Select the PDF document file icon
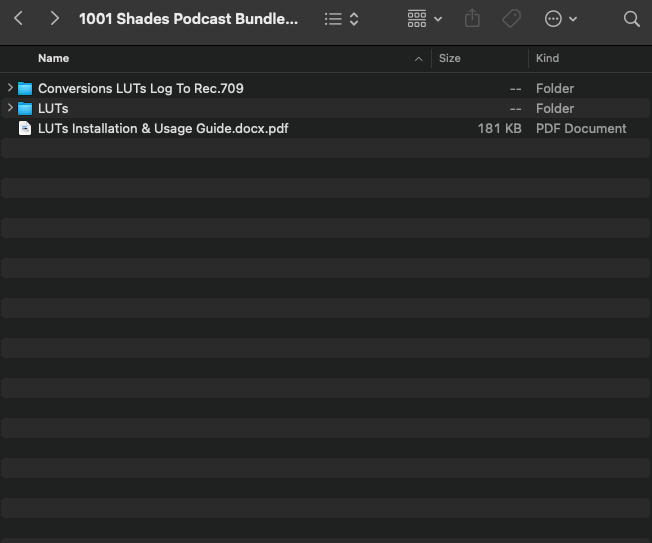 (x=25, y=128)
